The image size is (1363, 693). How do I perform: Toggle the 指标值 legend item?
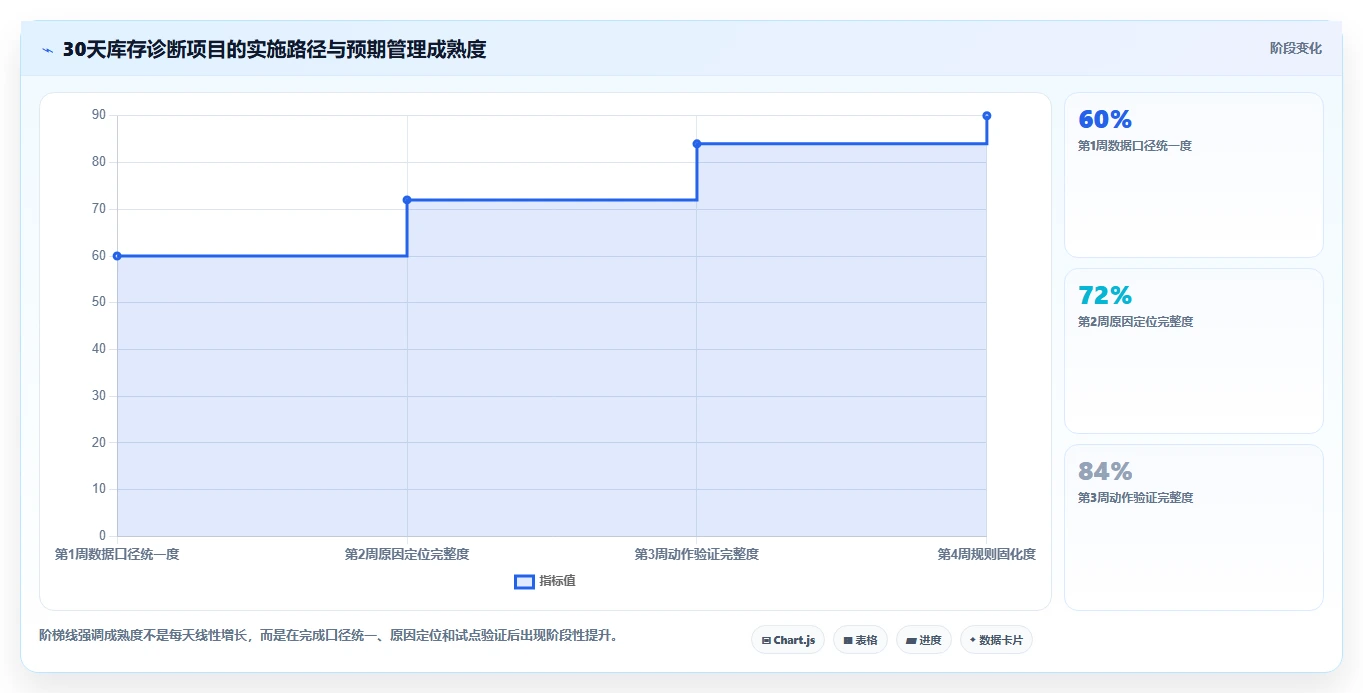pos(545,581)
